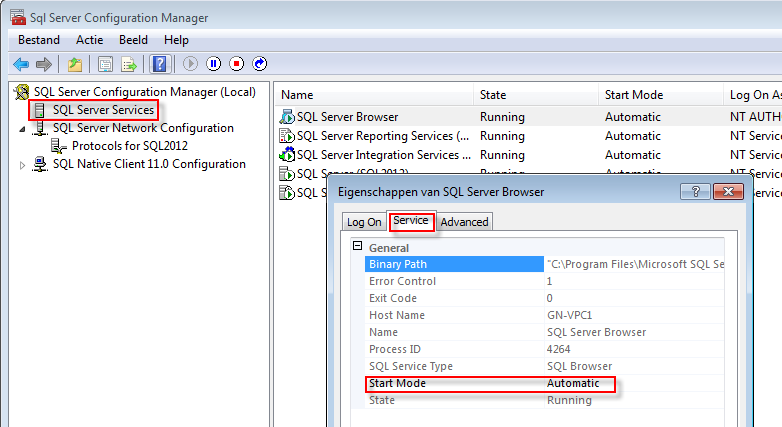Select the Error Control property row
782x427 pixels.
(545, 281)
